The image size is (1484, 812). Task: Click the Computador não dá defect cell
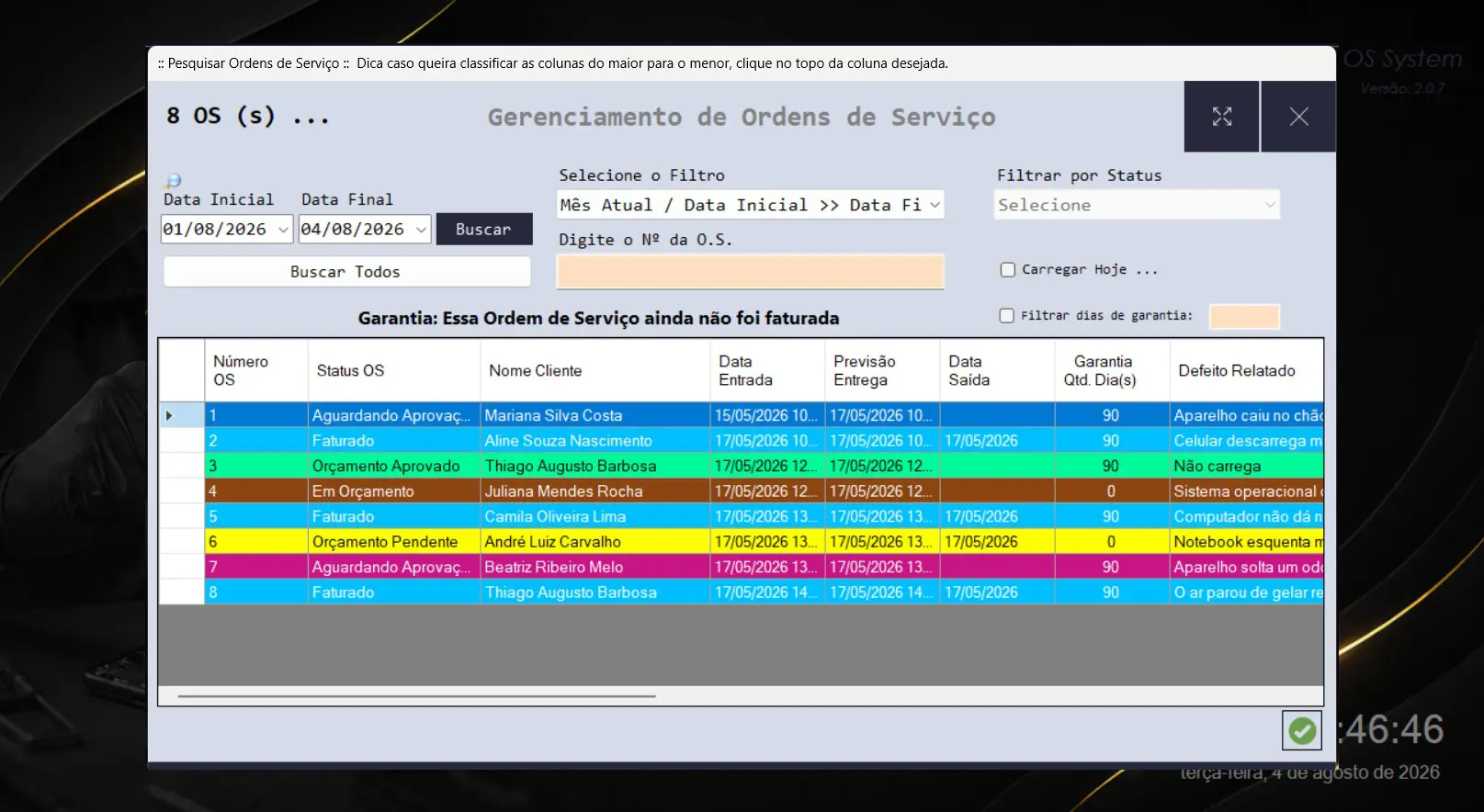tap(1247, 516)
